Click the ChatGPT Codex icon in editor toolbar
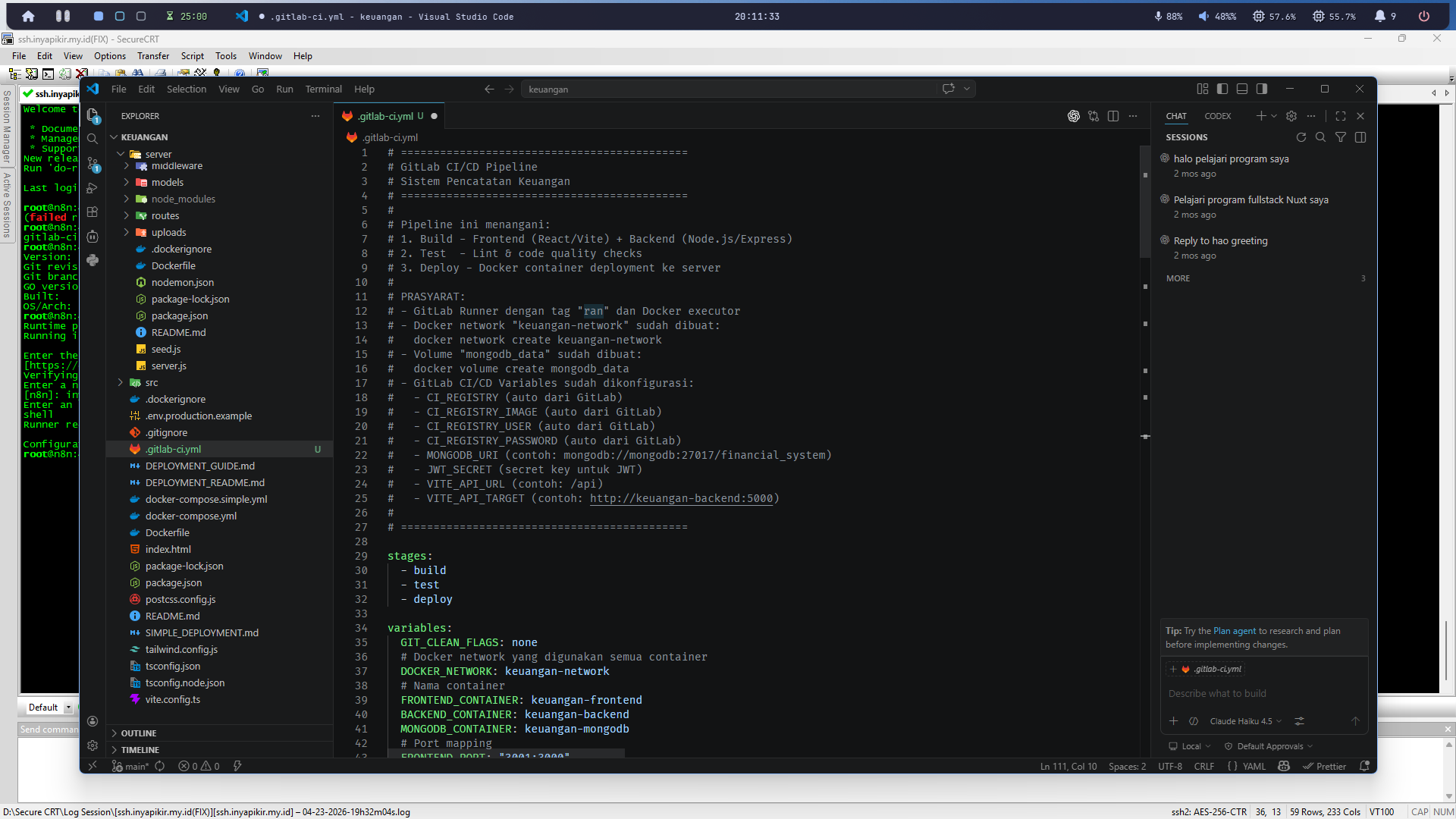 point(1074,116)
